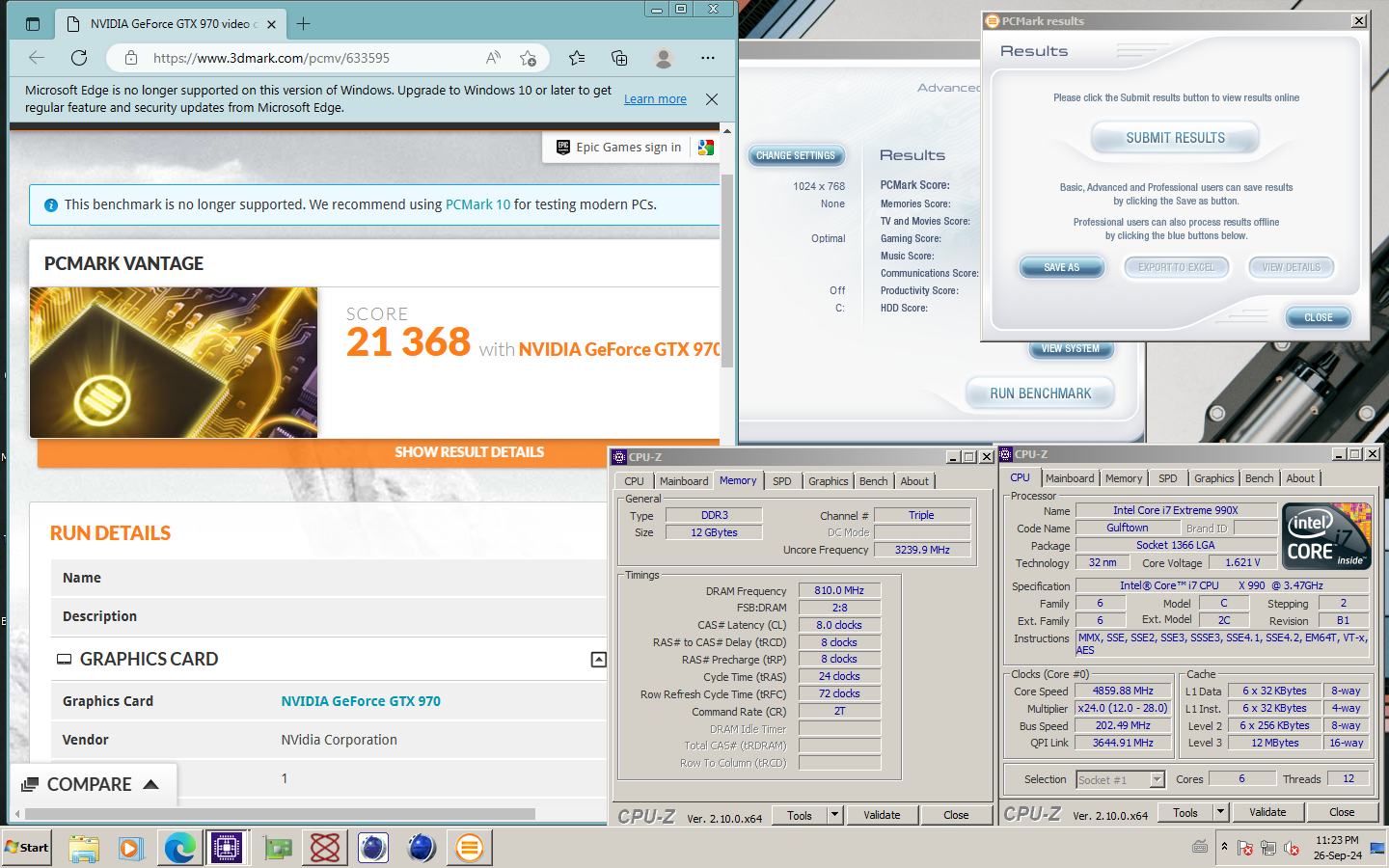Open Memory tab in right CPU-Z window
The height and width of the screenshot is (868, 1389).
tap(1124, 478)
